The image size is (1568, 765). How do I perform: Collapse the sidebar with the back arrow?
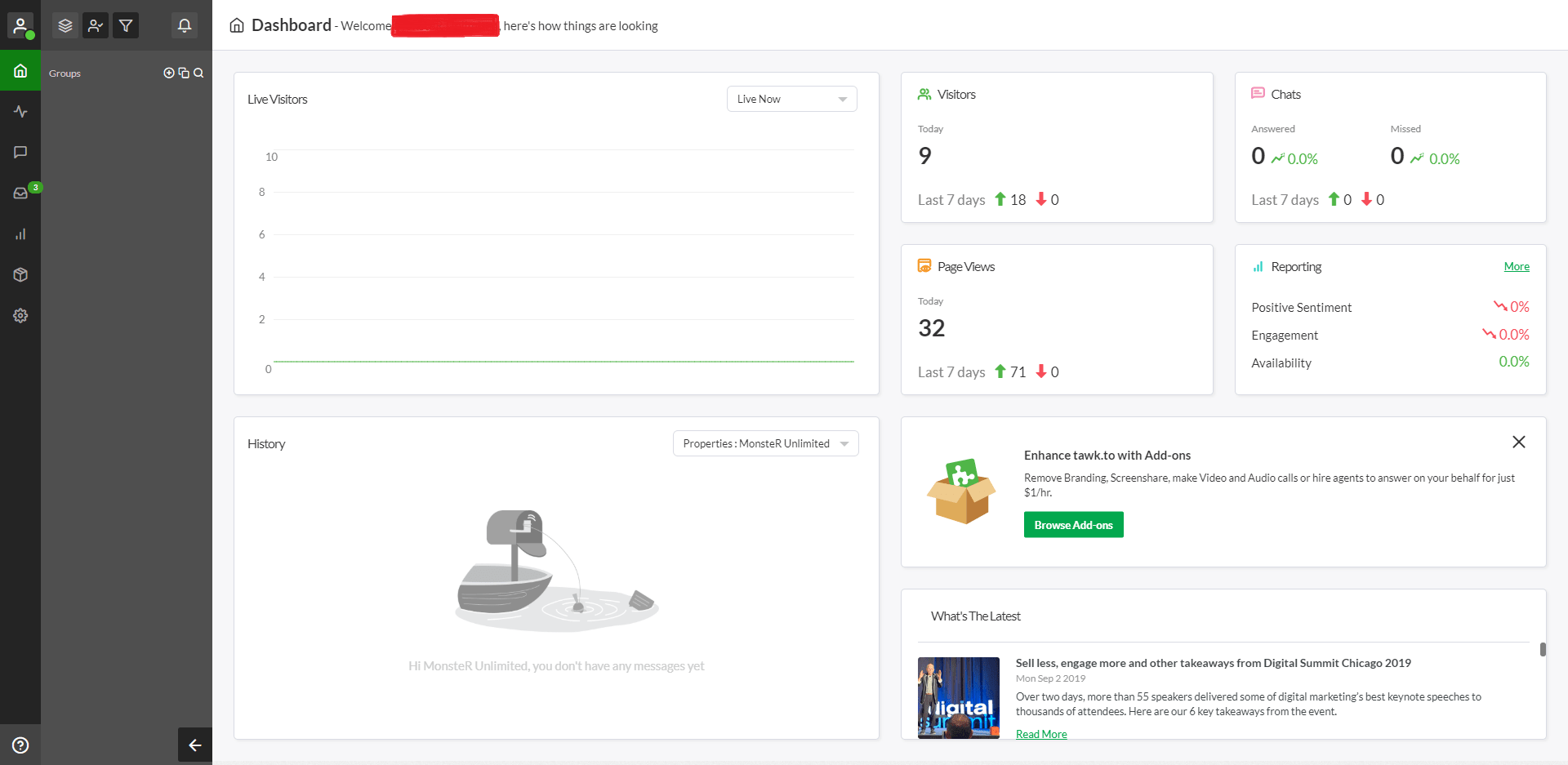pos(194,745)
